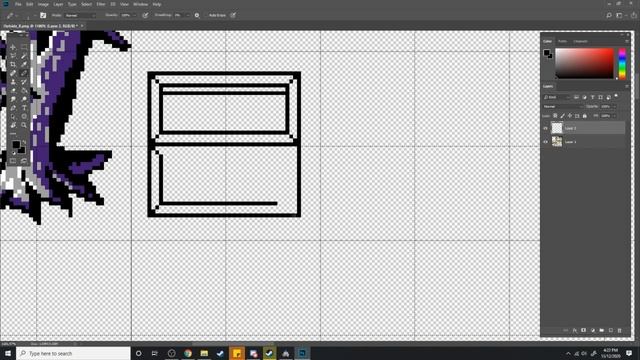640x360 pixels.
Task: Add layer style fx icon
Action: tap(575, 330)
